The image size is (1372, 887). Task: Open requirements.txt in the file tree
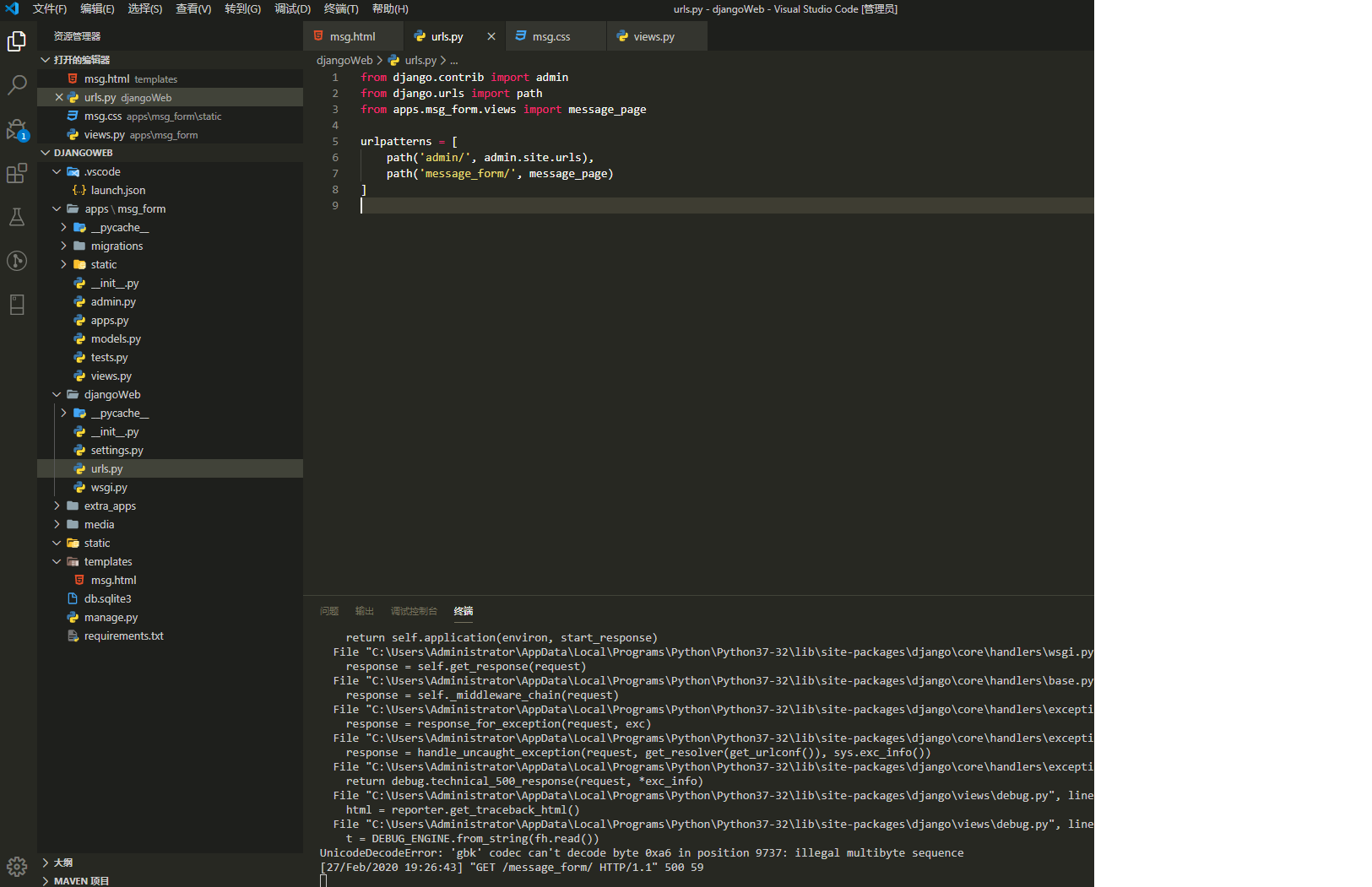pyautogui.click(x=170, y=636)
